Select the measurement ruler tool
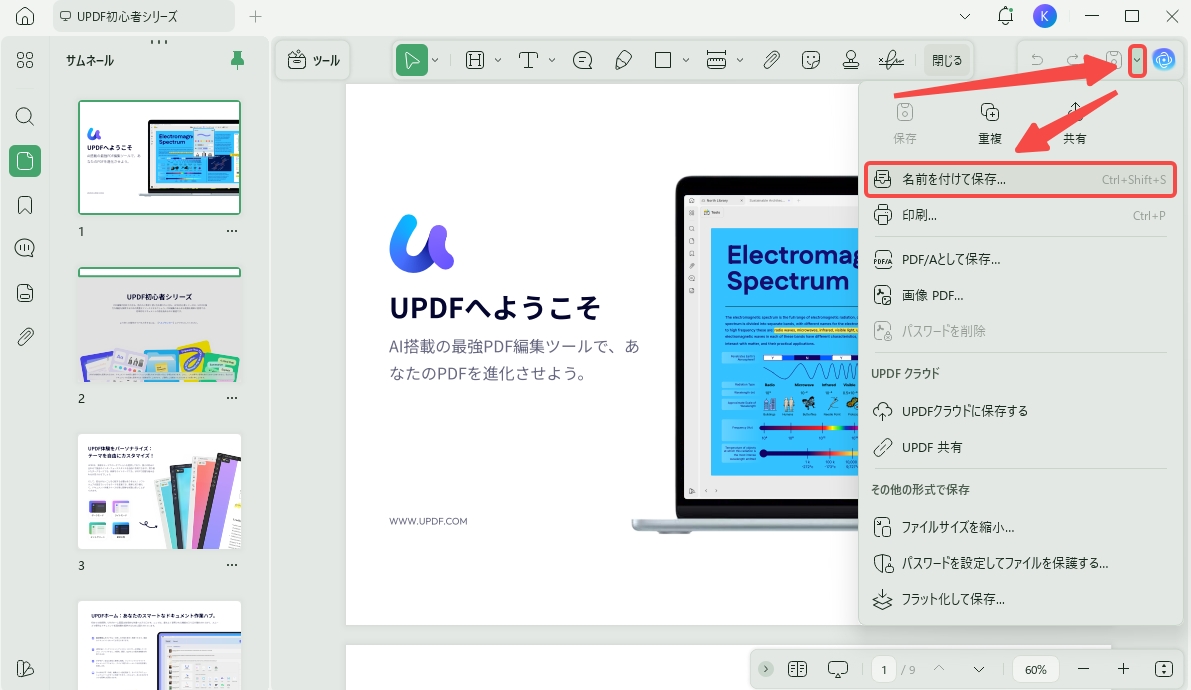This screenshot has height=690, width=1191. click(x=716, y=60)
